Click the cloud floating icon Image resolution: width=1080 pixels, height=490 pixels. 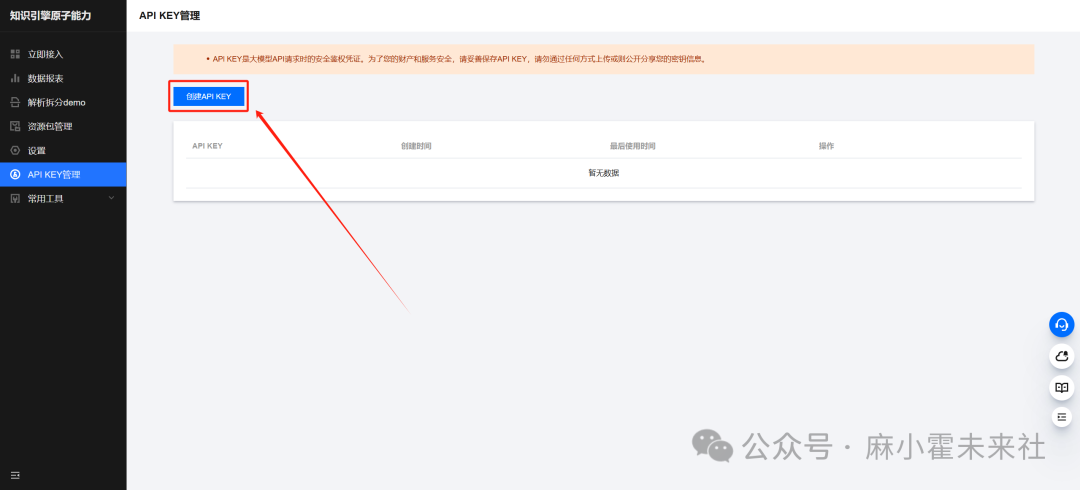tap(1061, 356)
